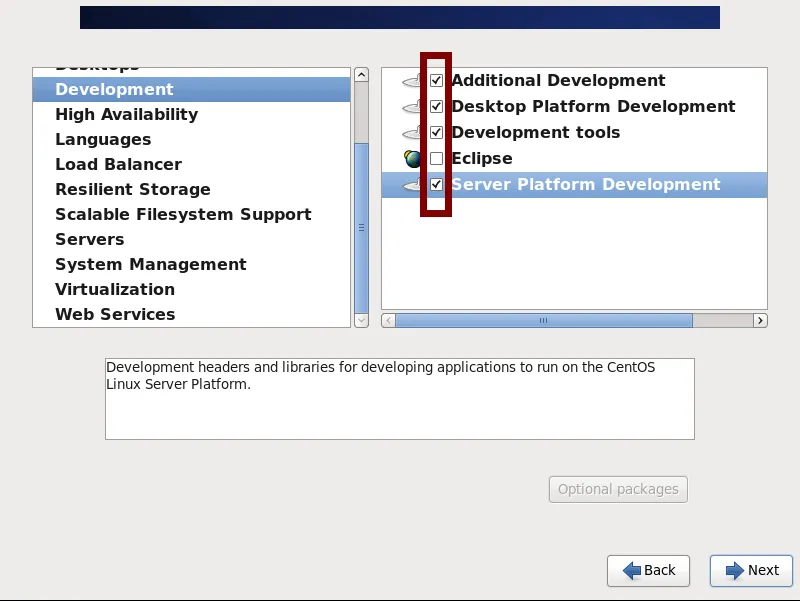Select the Development category
Viewport: 800px width, 601px height.
coord(191,89)
